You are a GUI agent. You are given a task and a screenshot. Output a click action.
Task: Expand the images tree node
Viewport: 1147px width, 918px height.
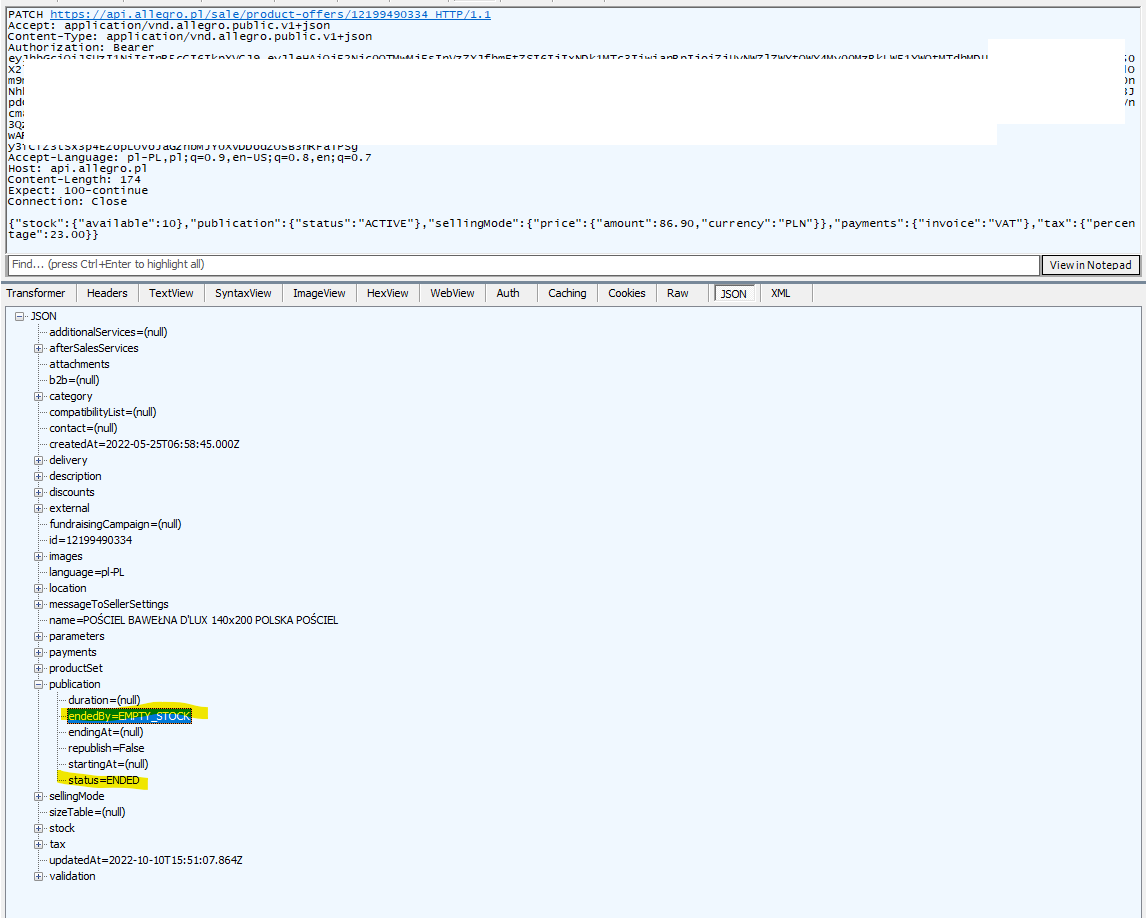tap(38, 556)
